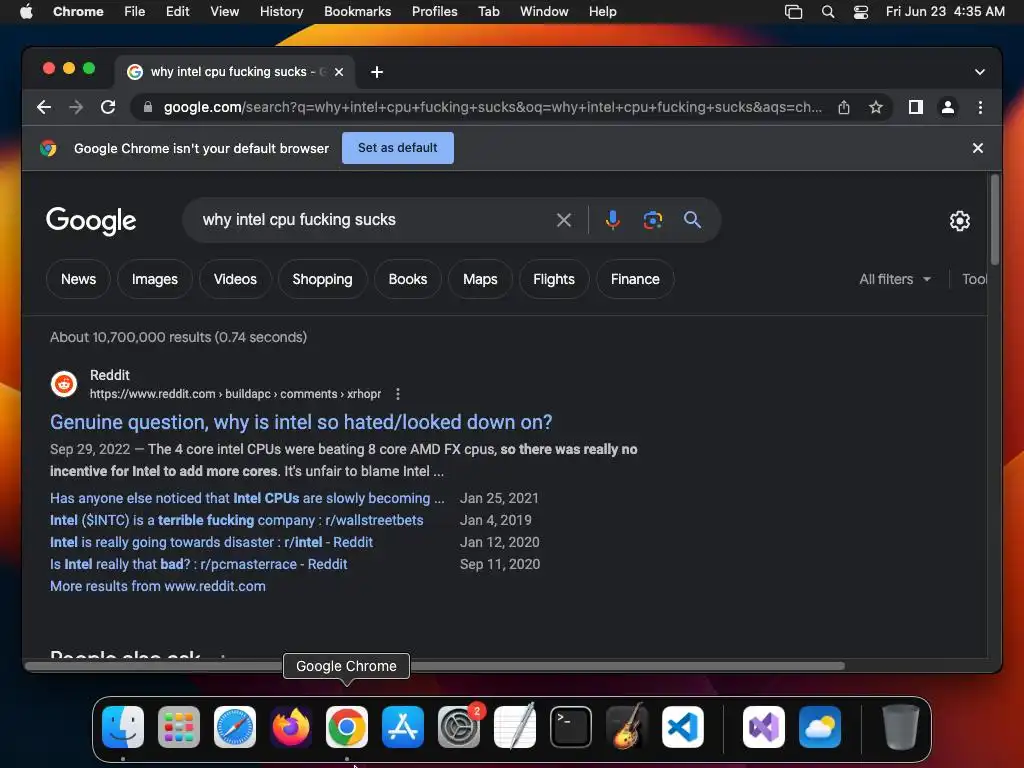Close the current browser tab
This screenshot has width=1024, height=768.
point(339,72)
